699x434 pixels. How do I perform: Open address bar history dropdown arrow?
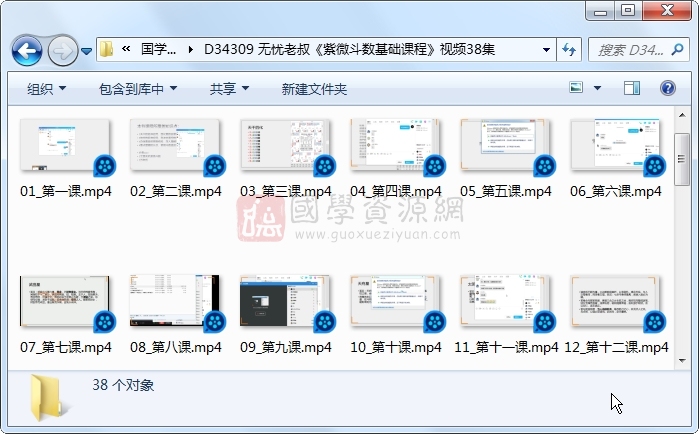coord(546,49)
